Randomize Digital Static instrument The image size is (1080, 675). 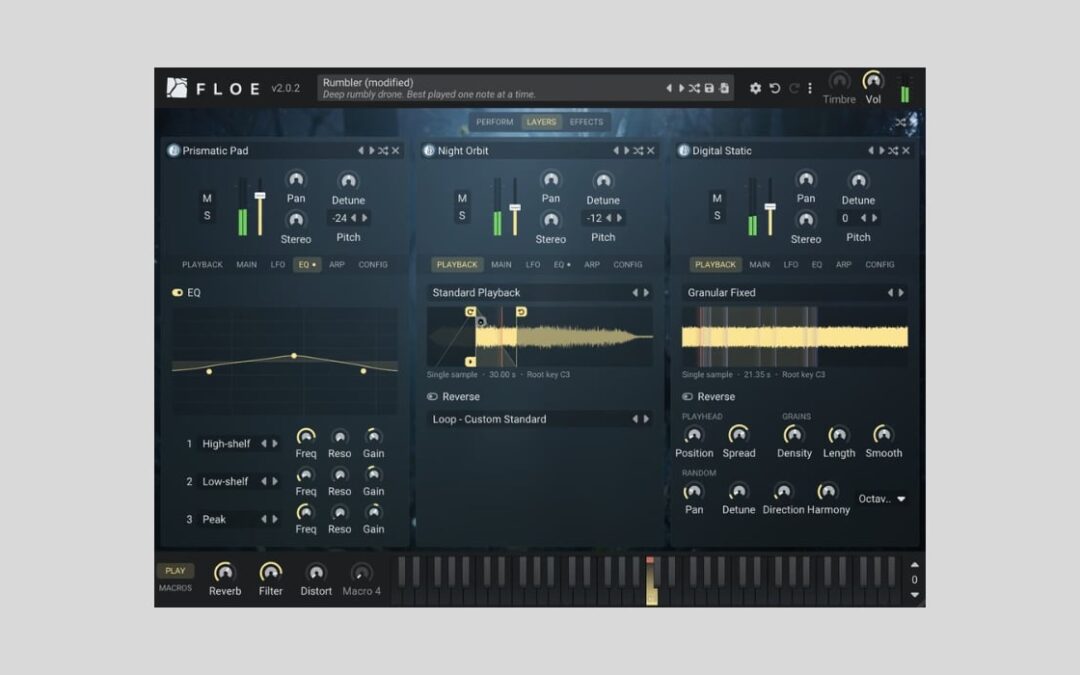[x=893, y=150]
